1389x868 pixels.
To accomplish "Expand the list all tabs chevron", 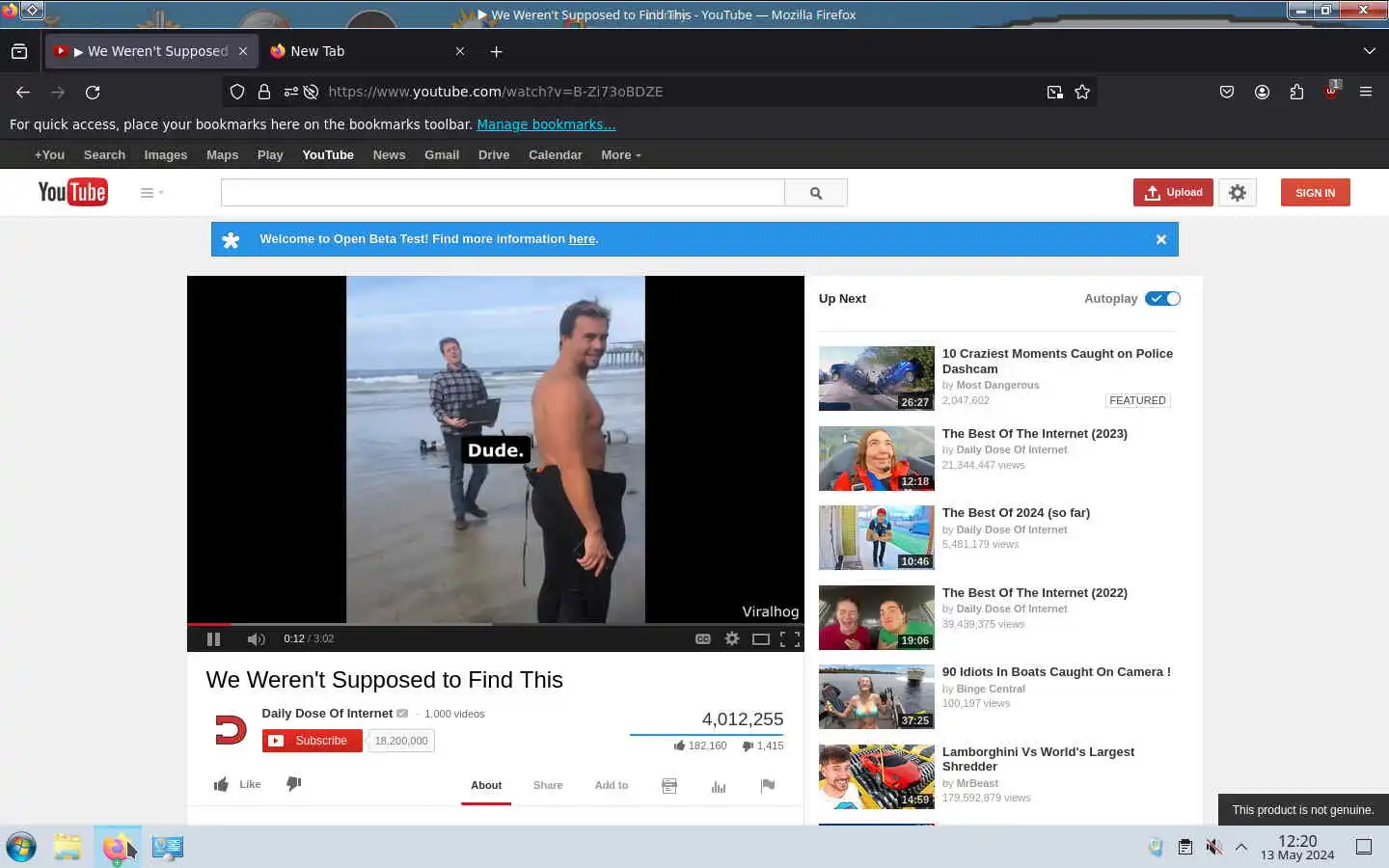I will [x=1369, y=51].
